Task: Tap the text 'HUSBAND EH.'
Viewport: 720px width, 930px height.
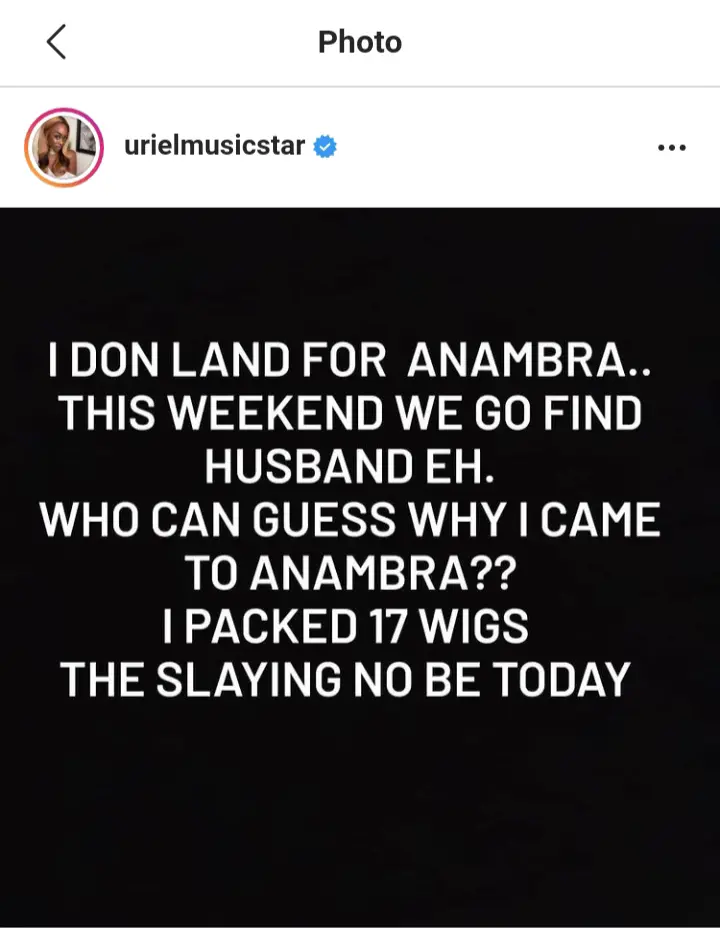Action: click(x=350, y=467)
